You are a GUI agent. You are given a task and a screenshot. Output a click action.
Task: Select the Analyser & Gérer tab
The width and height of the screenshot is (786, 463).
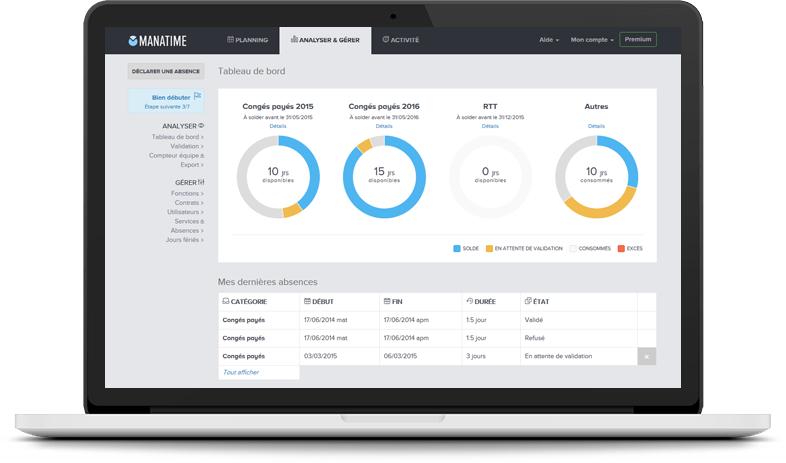(325, 40)
